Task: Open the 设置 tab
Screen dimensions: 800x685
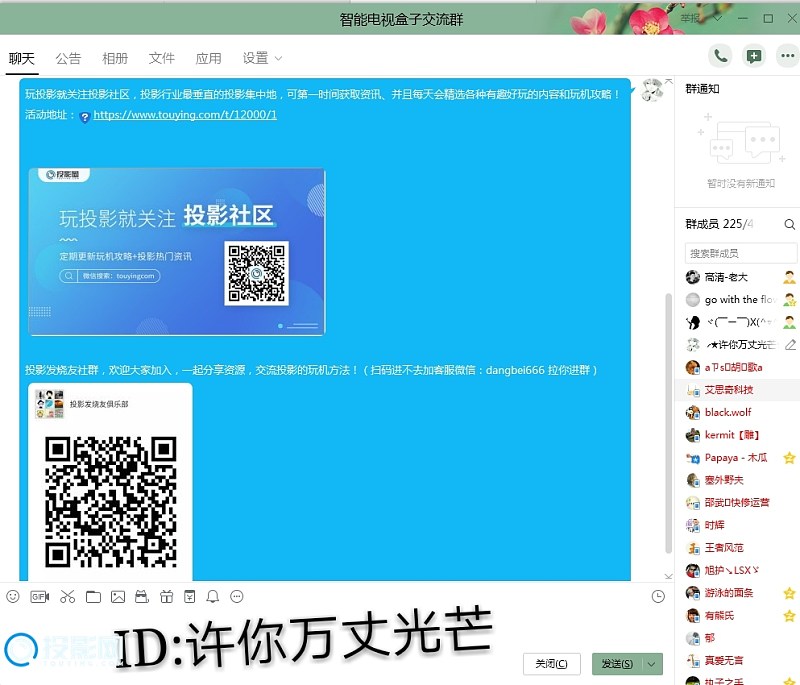Action: 255,58
